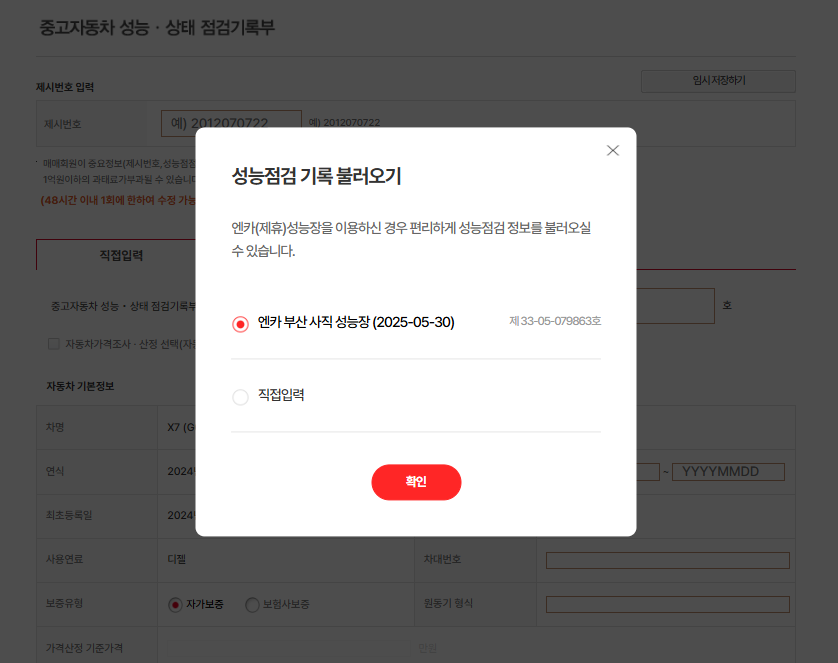Screen dimensions: 838x663
Task: Choose the 보험사보증 warranty radio button
Action: tap(252, 604)
